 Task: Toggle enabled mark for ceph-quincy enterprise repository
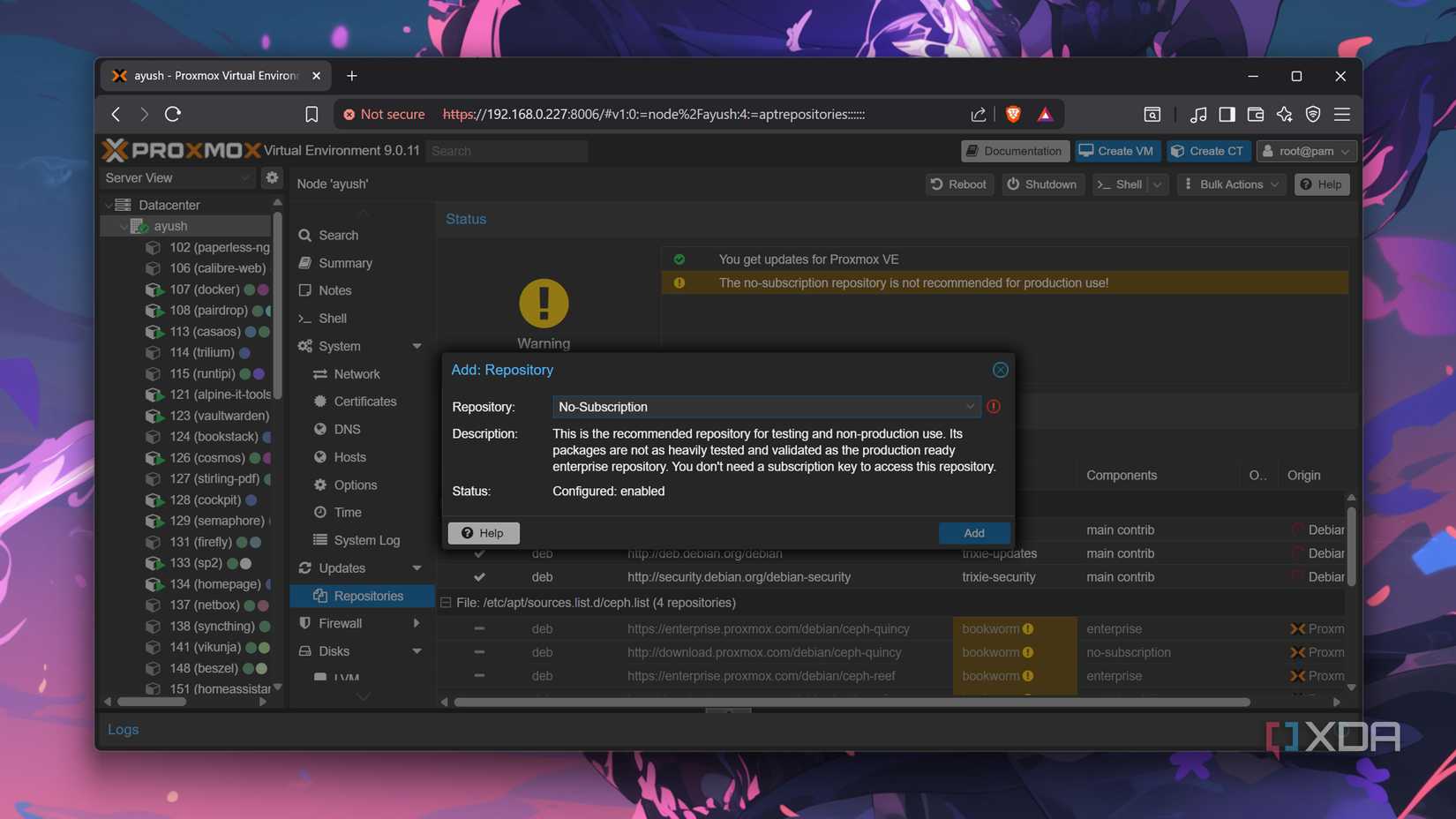[x=479, y=628]
